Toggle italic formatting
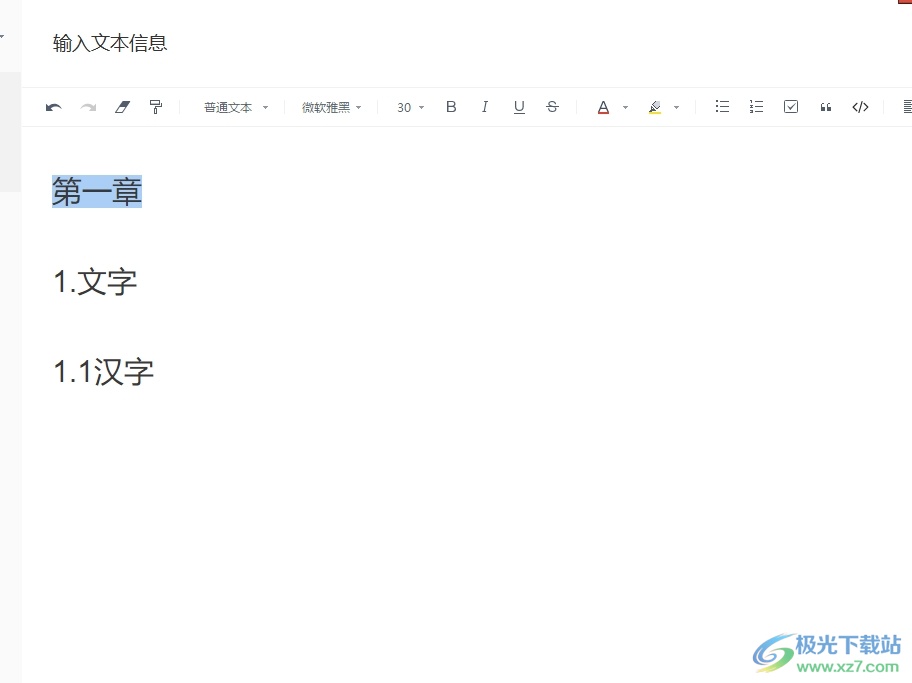This screenshot has height=683, width=912. click(484, 107)
